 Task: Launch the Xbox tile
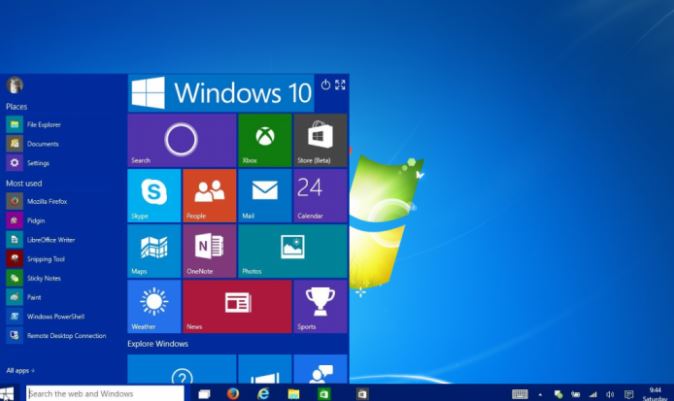pos(265,140)
